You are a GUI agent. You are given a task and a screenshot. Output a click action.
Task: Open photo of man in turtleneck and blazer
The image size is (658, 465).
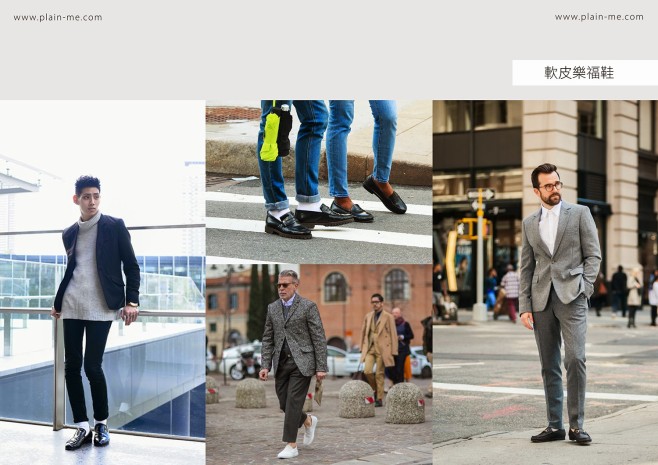pyautogui.click(x=102, y=282)
